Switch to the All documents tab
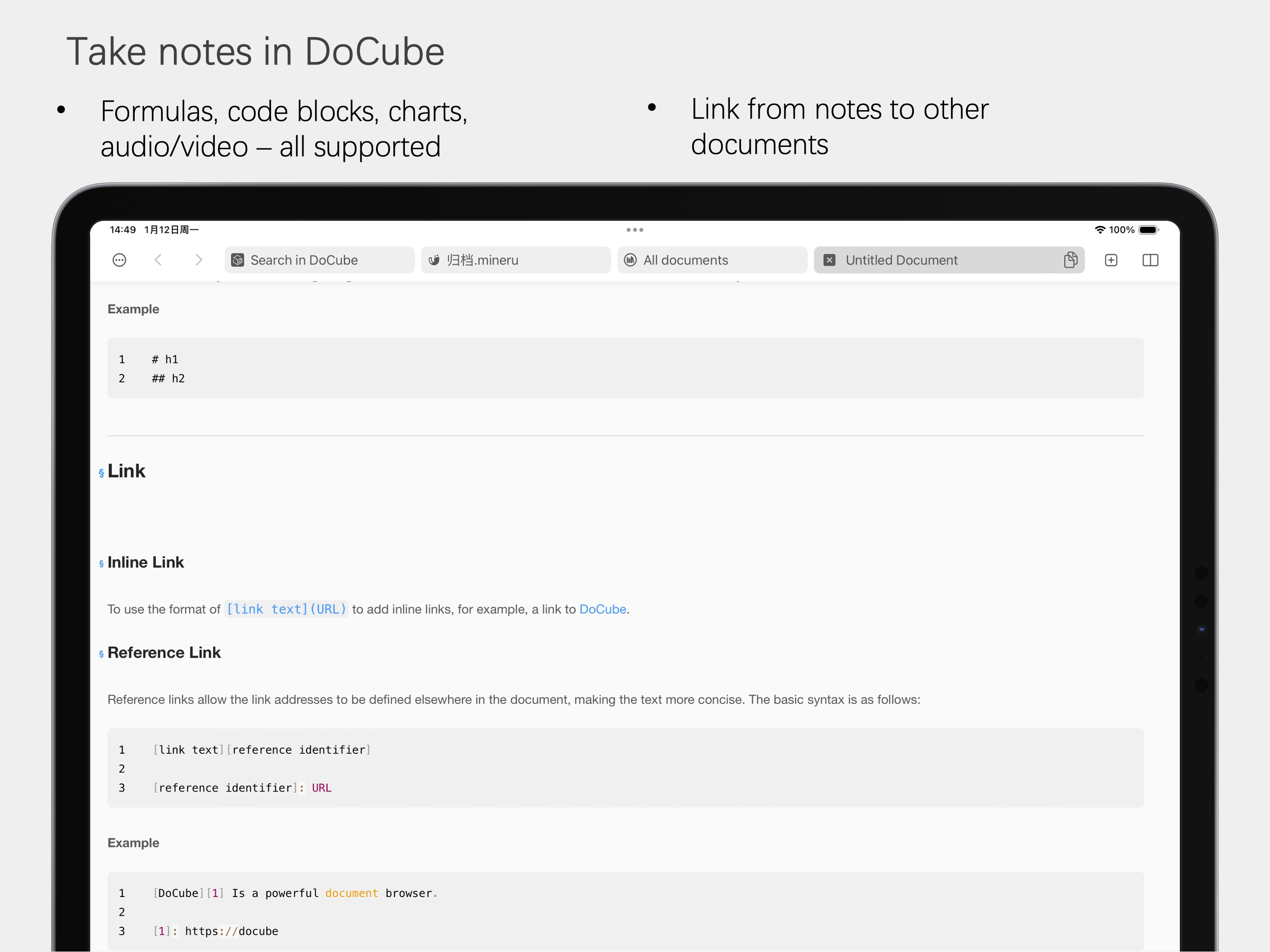1270x952 pixels. 712,260
